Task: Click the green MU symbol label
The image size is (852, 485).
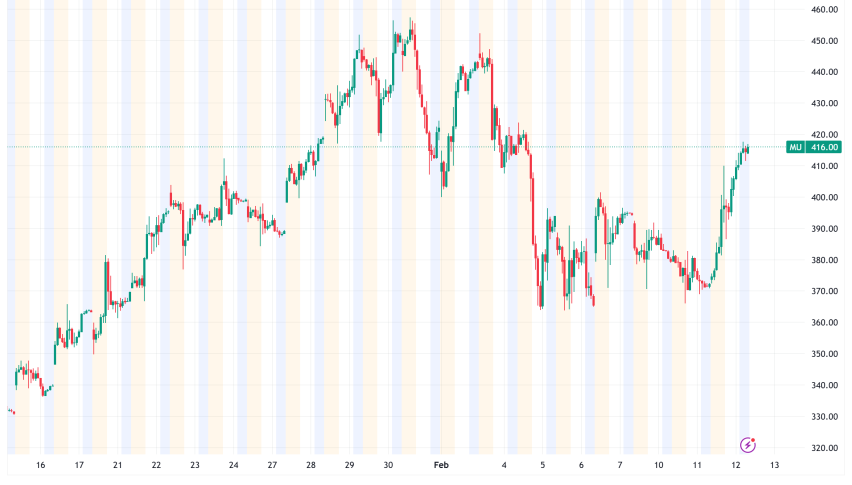Action: 796,147
